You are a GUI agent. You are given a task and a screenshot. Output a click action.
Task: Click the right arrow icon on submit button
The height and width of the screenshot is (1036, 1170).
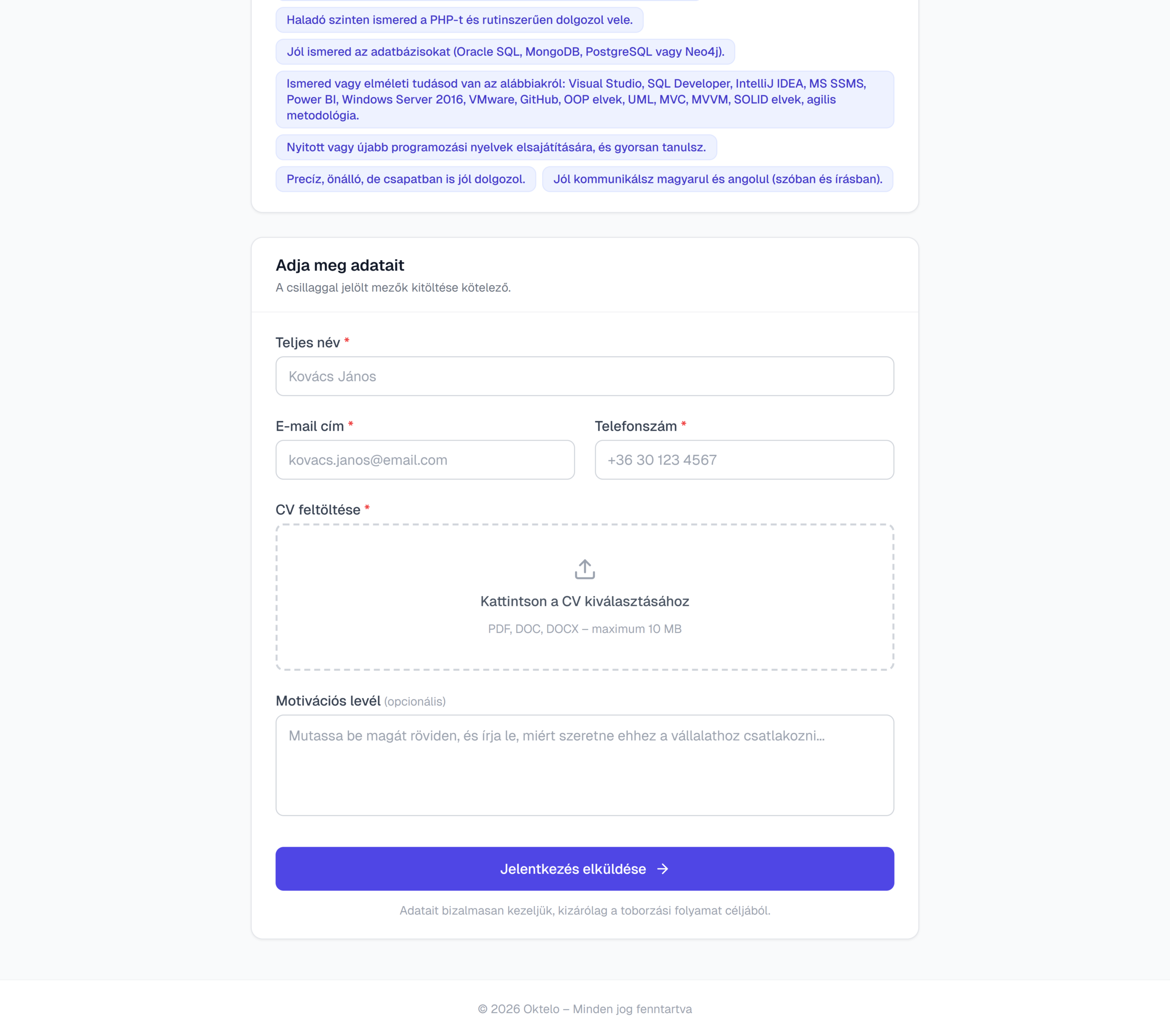662,869
